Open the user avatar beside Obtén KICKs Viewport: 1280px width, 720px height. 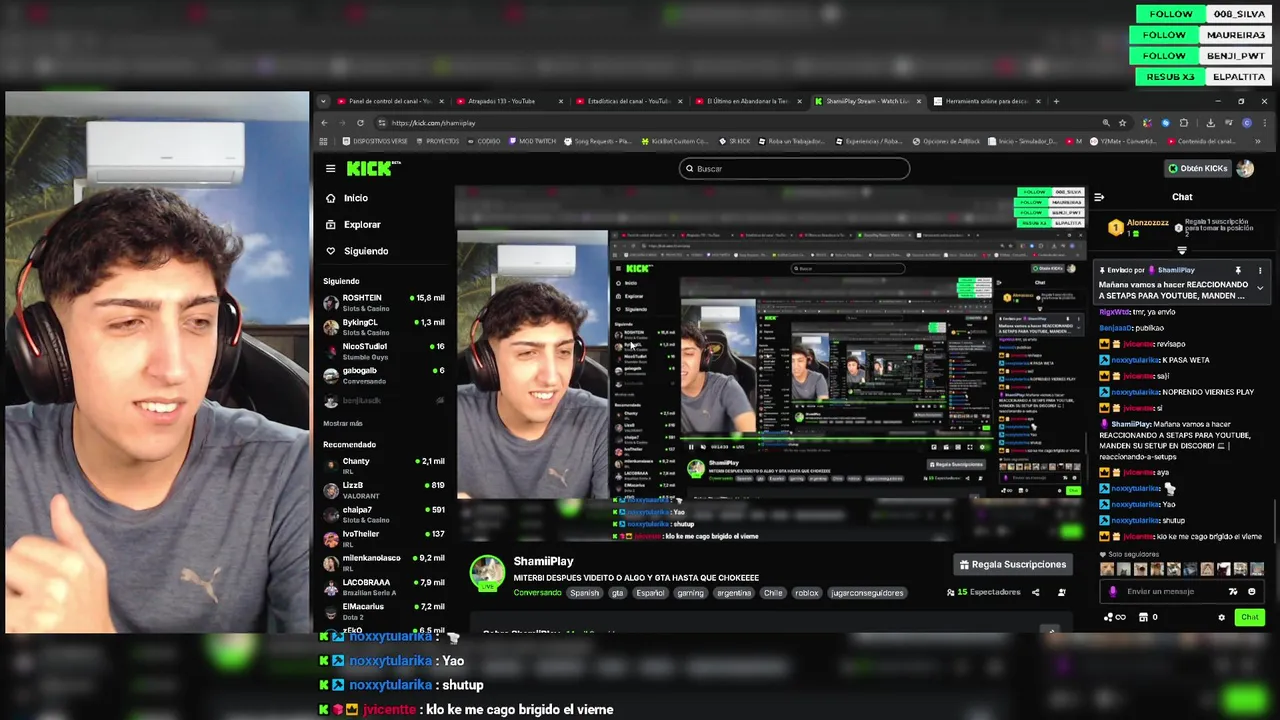click(1245, 168)
